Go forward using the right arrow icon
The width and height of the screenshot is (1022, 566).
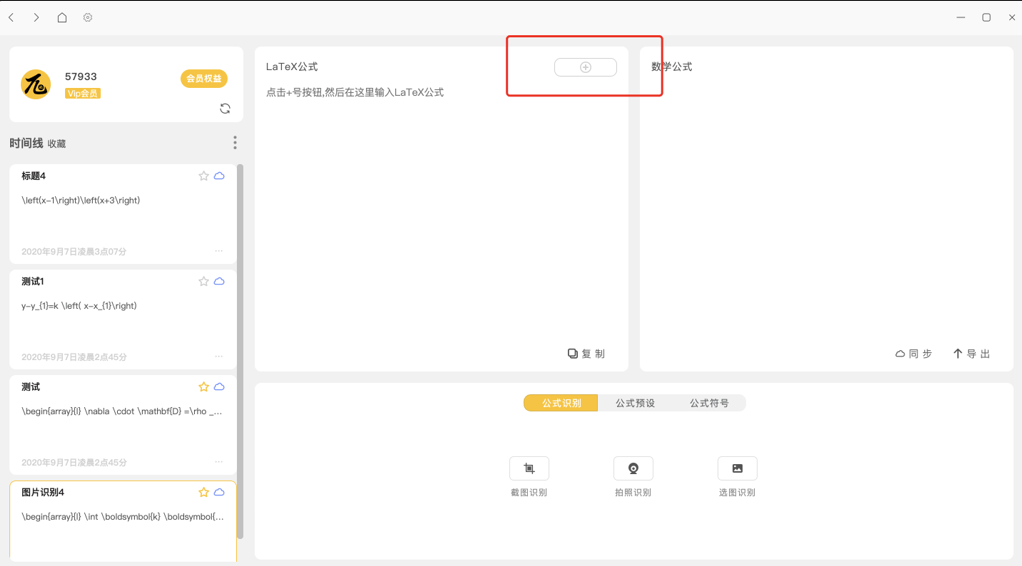coord(36,18)
